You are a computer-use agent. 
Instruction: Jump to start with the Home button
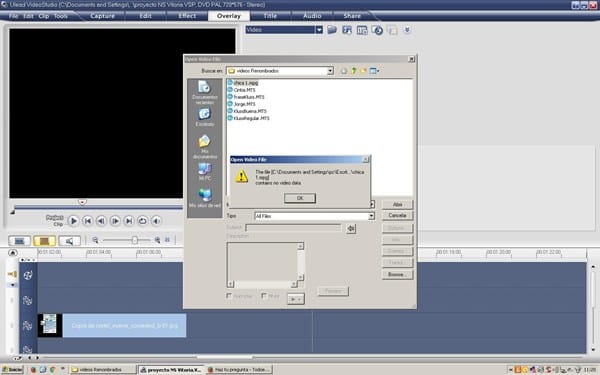coord(87,221)
